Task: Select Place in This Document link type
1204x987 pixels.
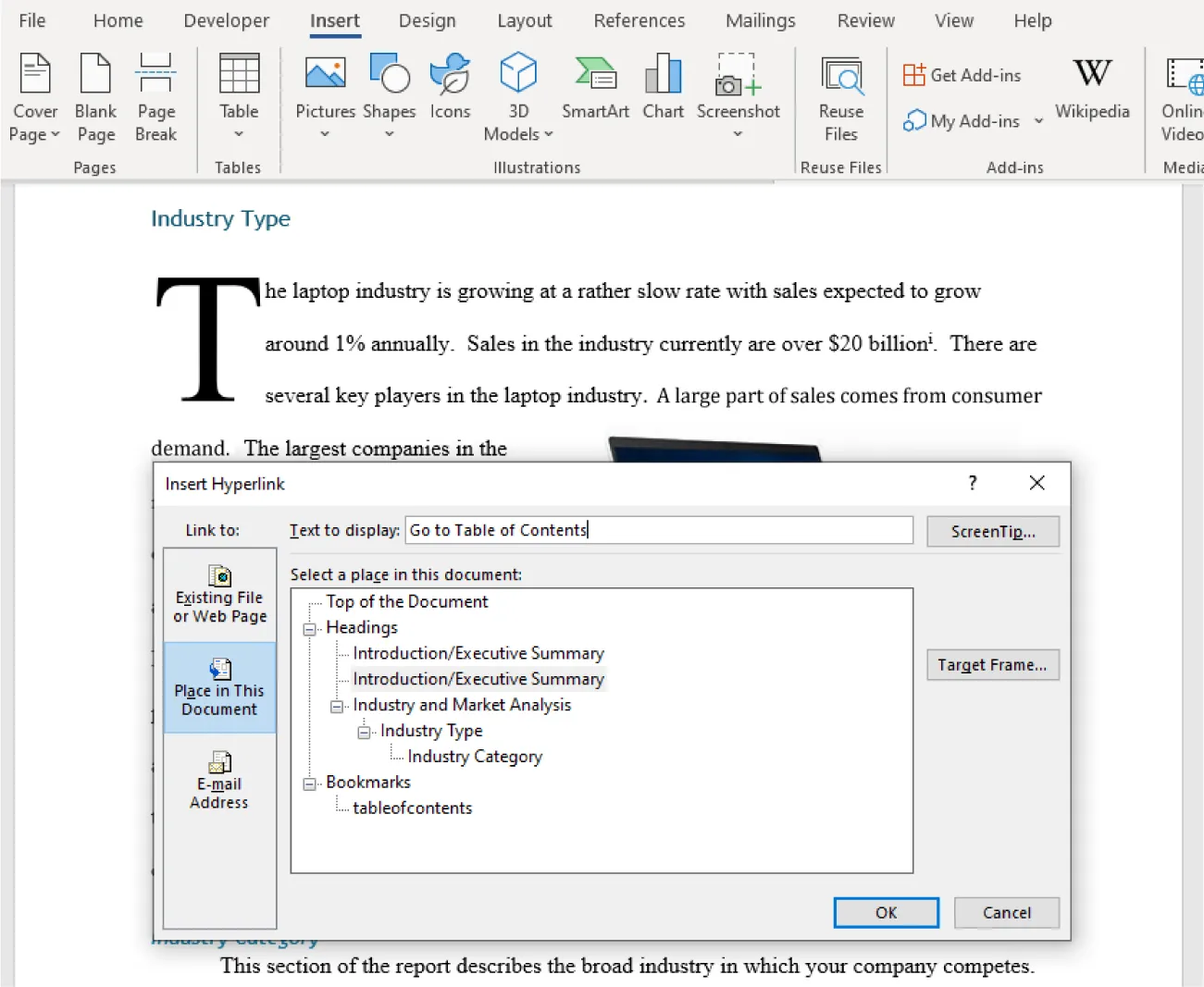Action: coord(219,687)
